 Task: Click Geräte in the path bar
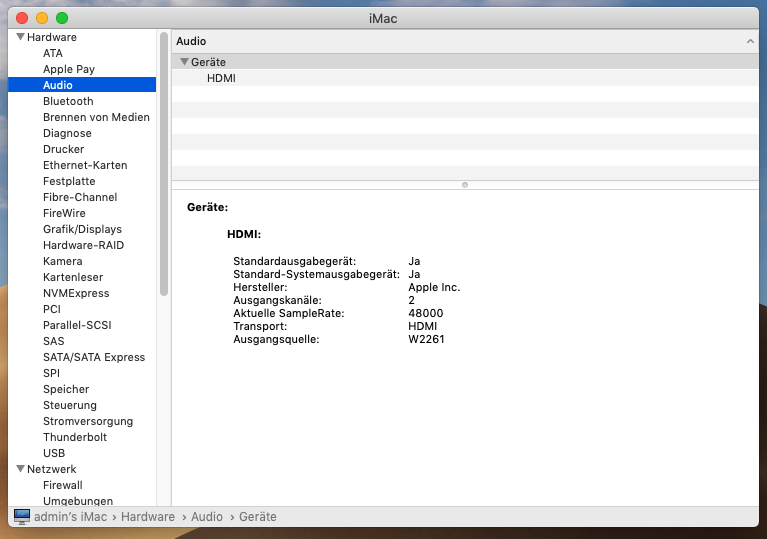click(x=258, y=517)
